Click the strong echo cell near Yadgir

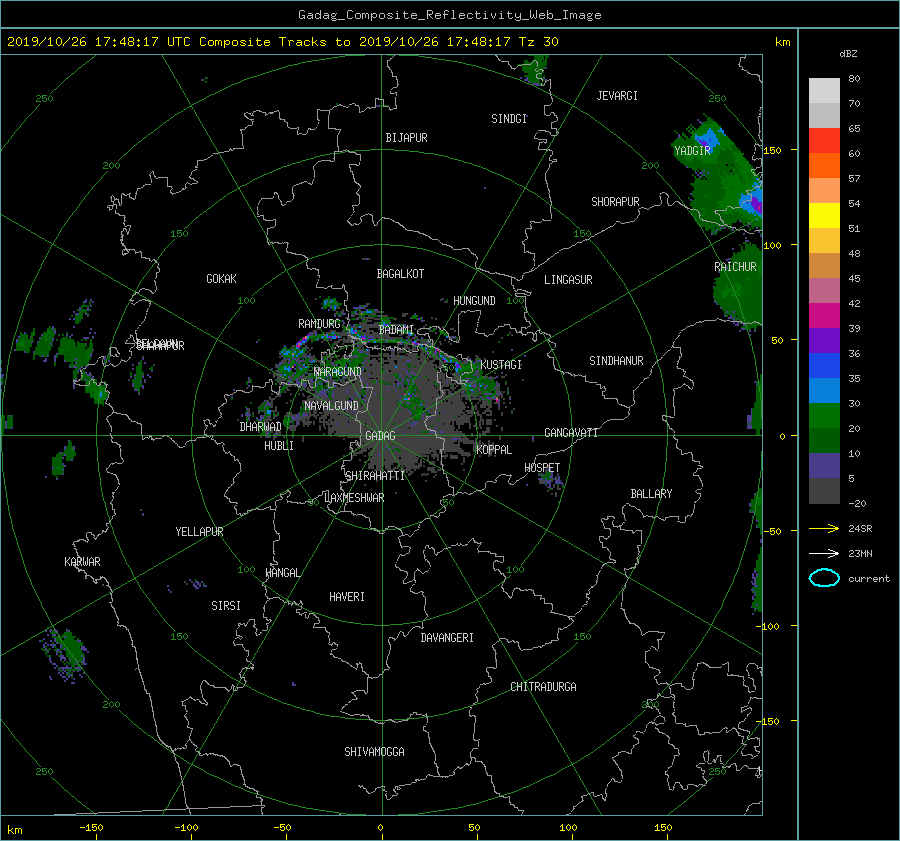click(x=707, y=139)
